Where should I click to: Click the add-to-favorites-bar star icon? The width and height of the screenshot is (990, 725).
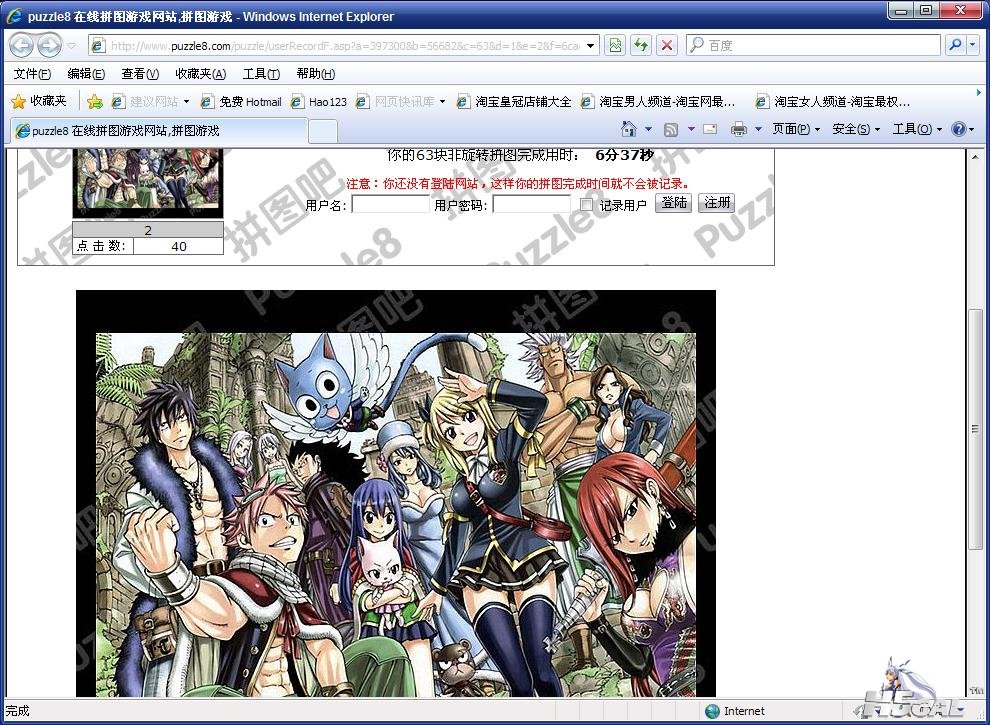(95, 101)
